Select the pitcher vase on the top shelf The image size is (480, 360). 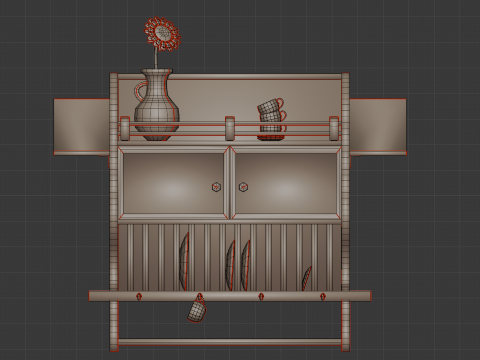(156, 105)
